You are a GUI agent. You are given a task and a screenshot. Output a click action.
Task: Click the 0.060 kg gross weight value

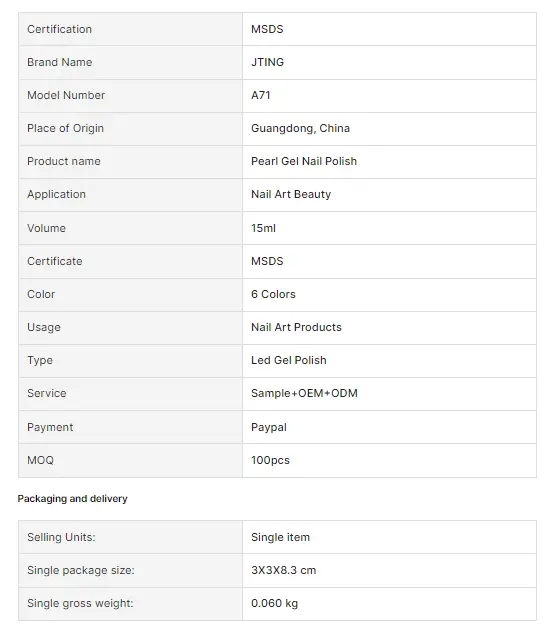tap(274, 604)
